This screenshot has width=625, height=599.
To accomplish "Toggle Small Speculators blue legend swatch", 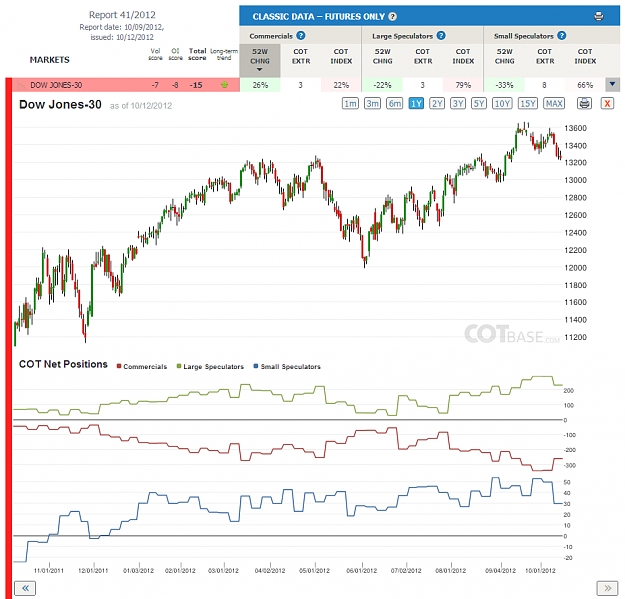I will pyautogui.click(x=256, y=366).
